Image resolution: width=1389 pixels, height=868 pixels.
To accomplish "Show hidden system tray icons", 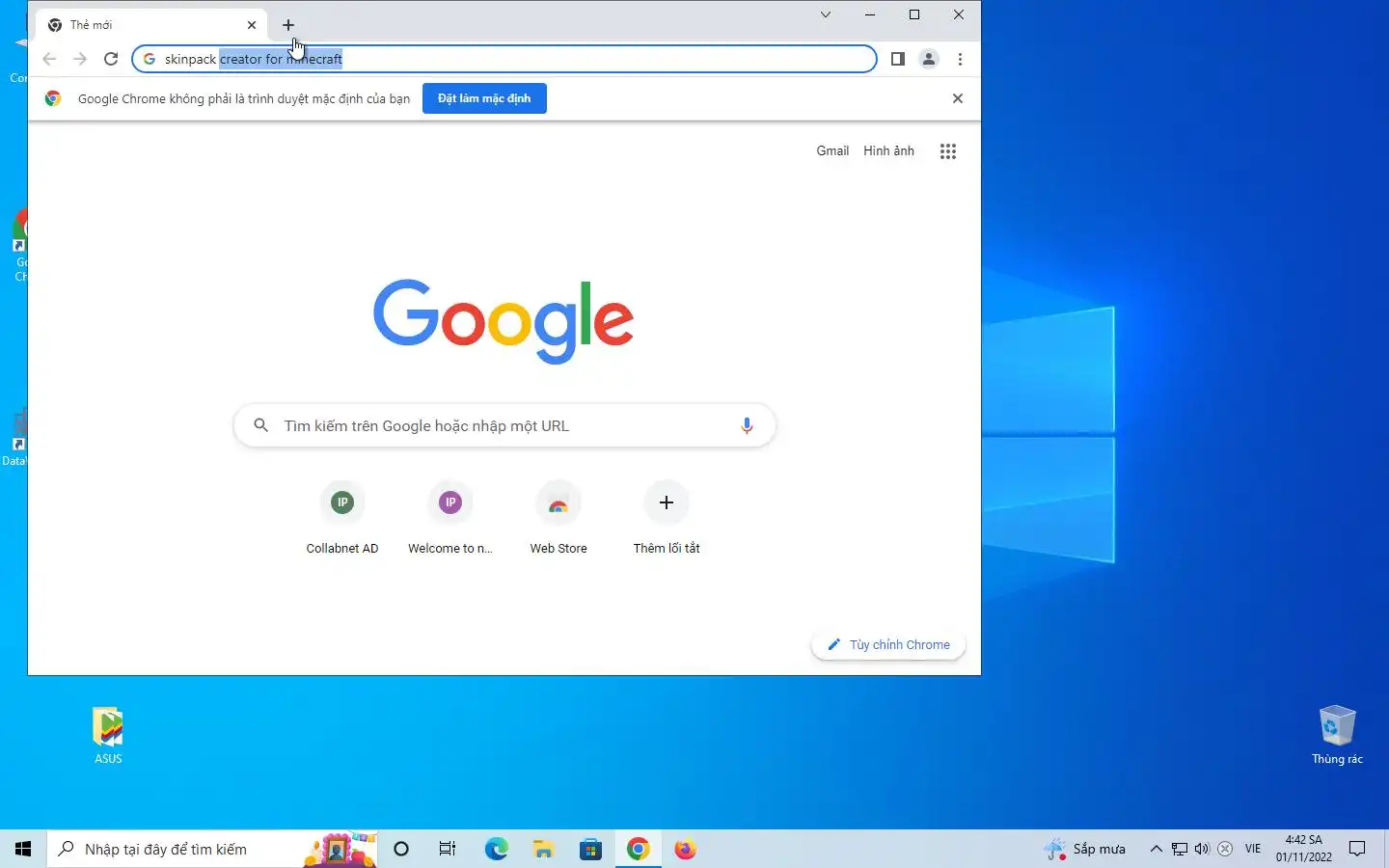I will click(1156, 849).
